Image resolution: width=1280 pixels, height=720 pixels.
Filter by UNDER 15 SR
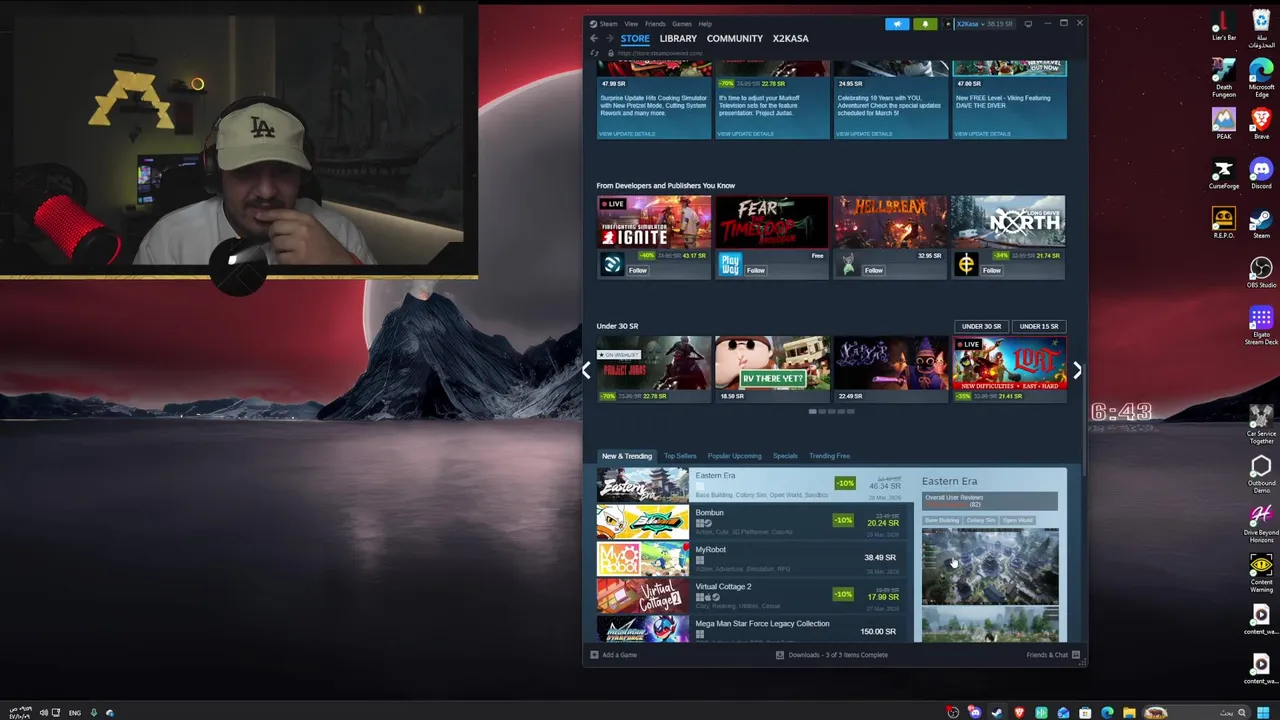(1039, 326)
